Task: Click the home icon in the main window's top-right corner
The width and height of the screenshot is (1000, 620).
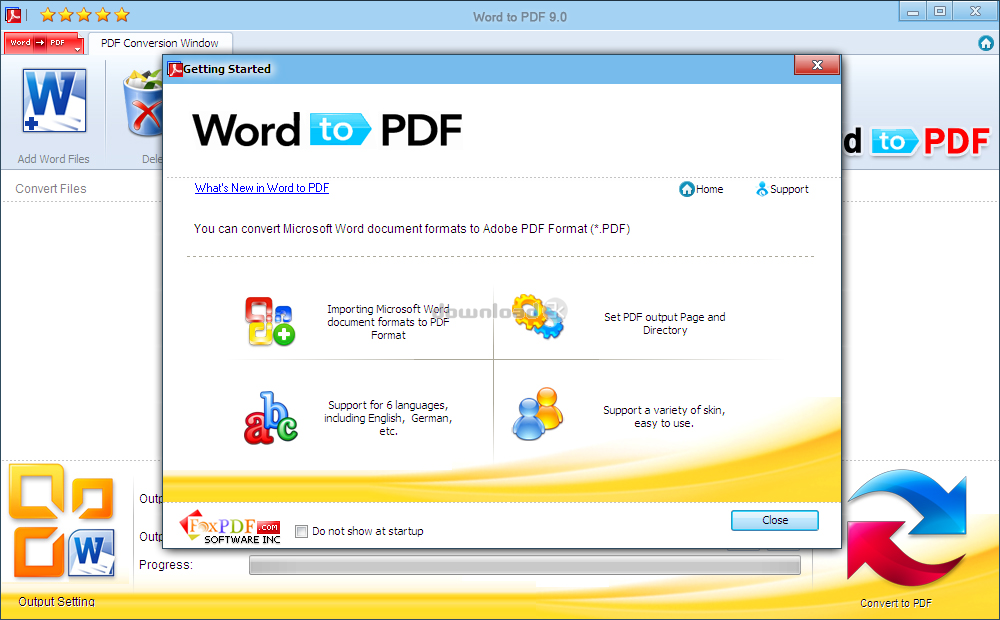Action: point(985,43)
